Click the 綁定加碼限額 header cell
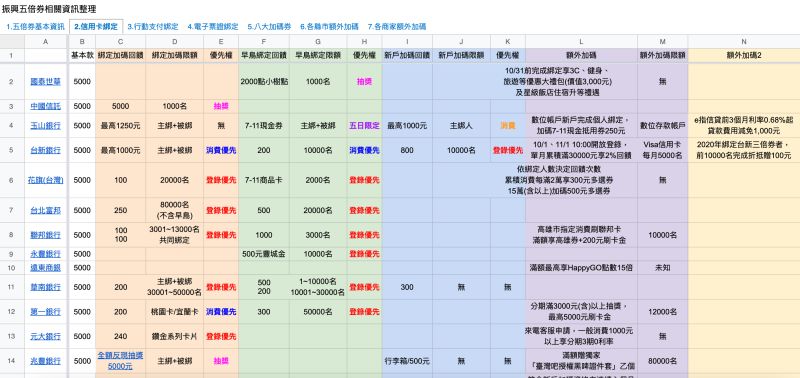The width and height of the screenshot is (800, 378). pyautogui.click(x=174, y=56)
